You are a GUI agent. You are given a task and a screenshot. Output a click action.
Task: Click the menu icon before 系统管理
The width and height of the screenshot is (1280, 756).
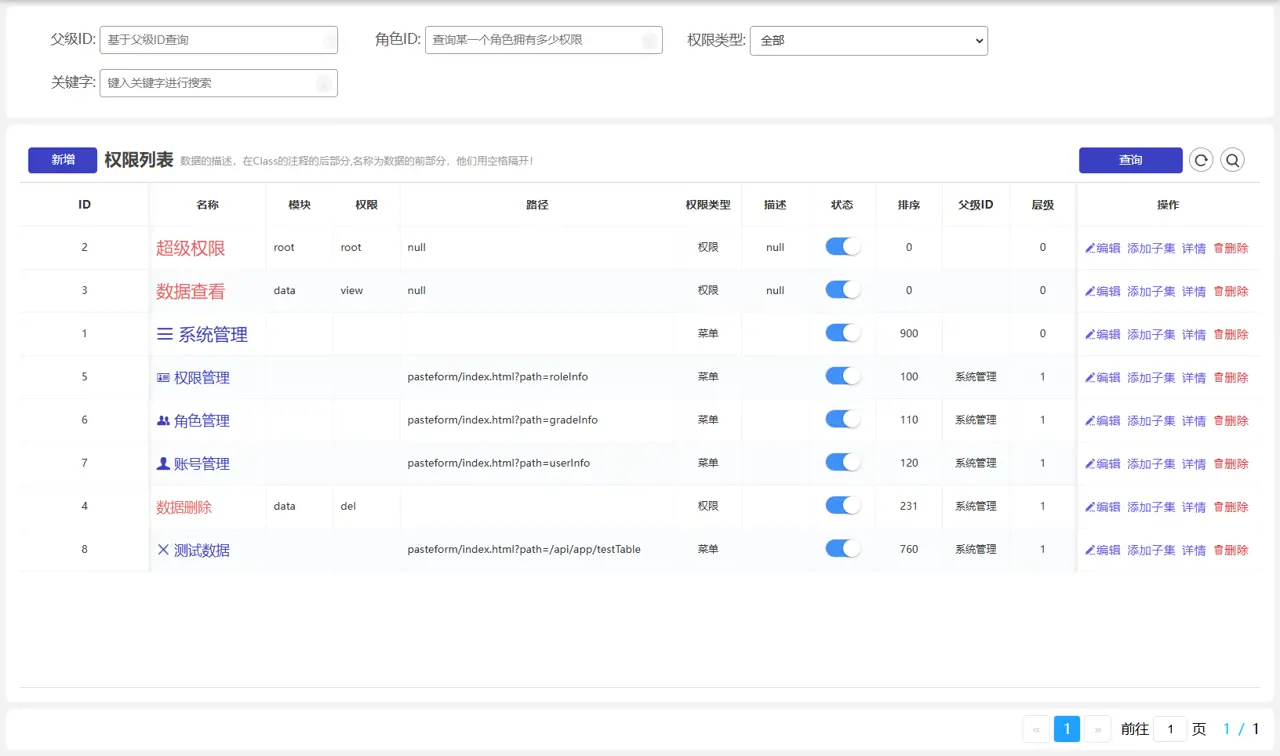point(165,334)
